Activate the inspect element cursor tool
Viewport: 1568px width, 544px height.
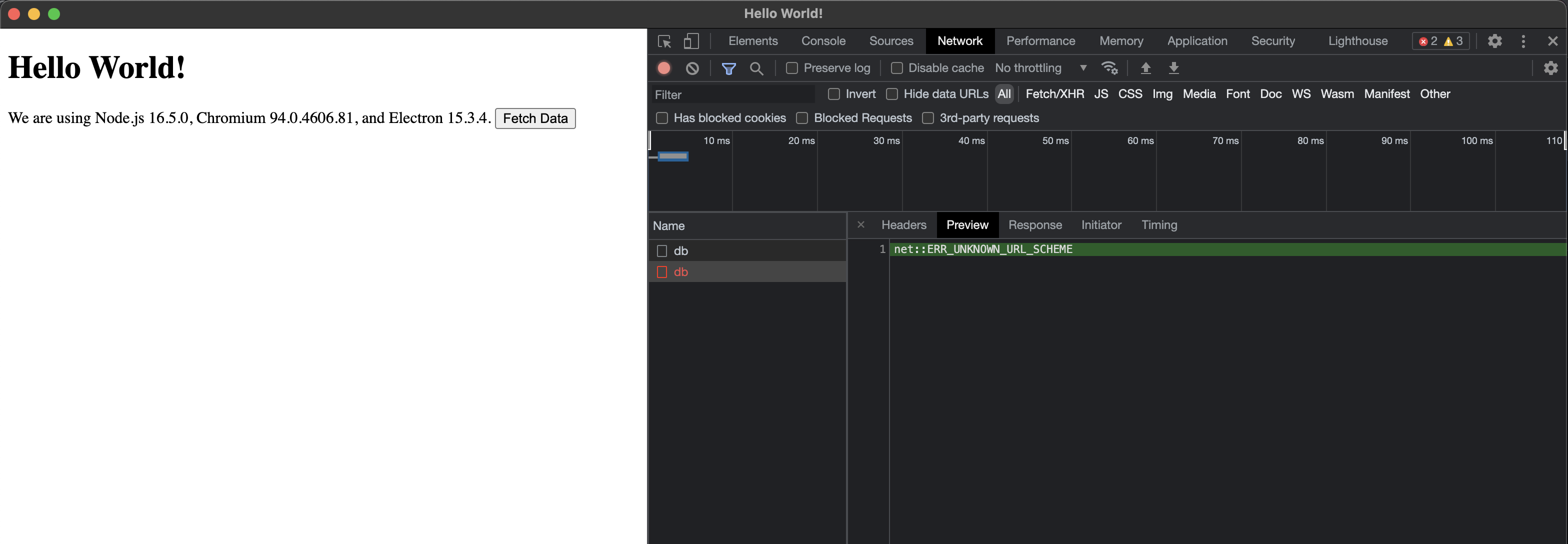click(x=664, y=41)
